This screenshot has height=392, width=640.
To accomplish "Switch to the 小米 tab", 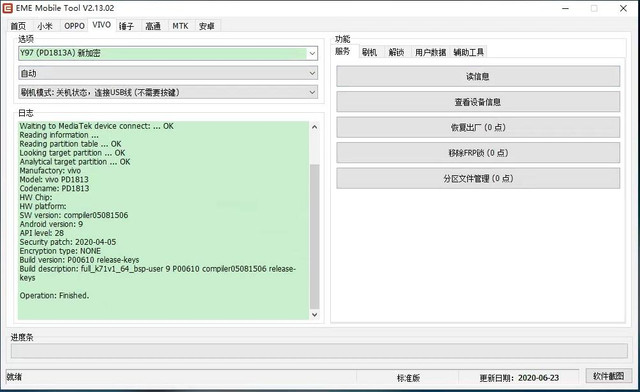I will [45, 26].
